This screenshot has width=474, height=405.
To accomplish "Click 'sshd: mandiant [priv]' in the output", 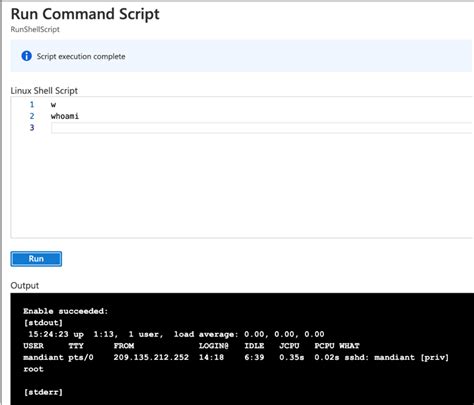I will [x=397, y=357].
